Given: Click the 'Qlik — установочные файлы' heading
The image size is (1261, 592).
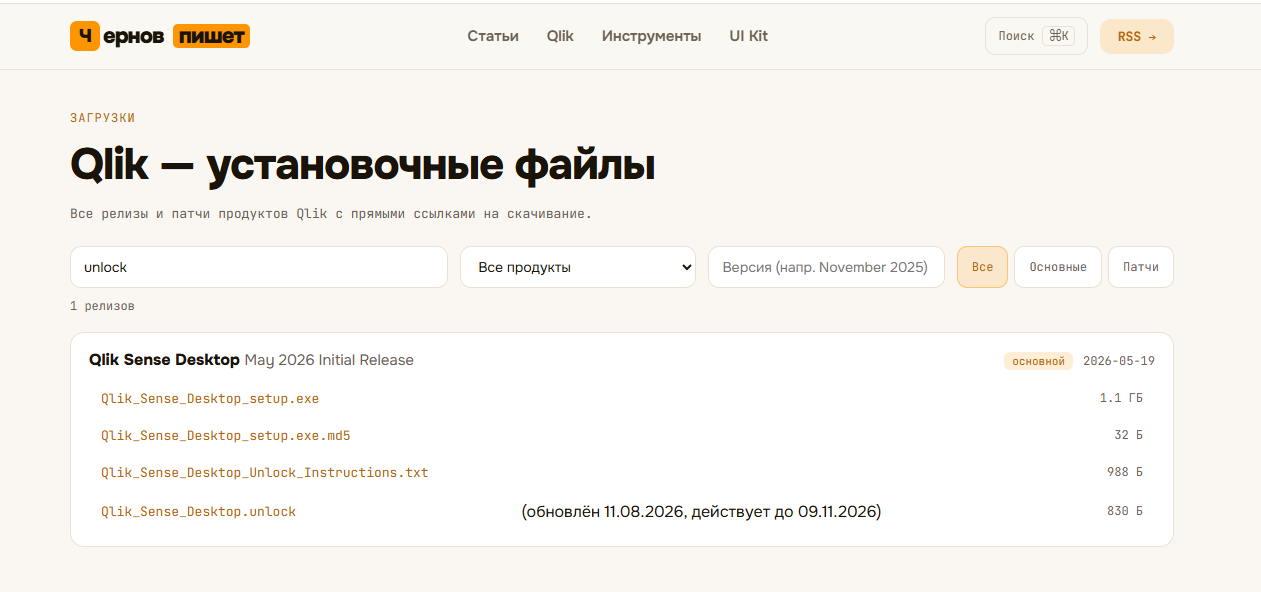Looking at the screenshot, I should click(362, 166).
